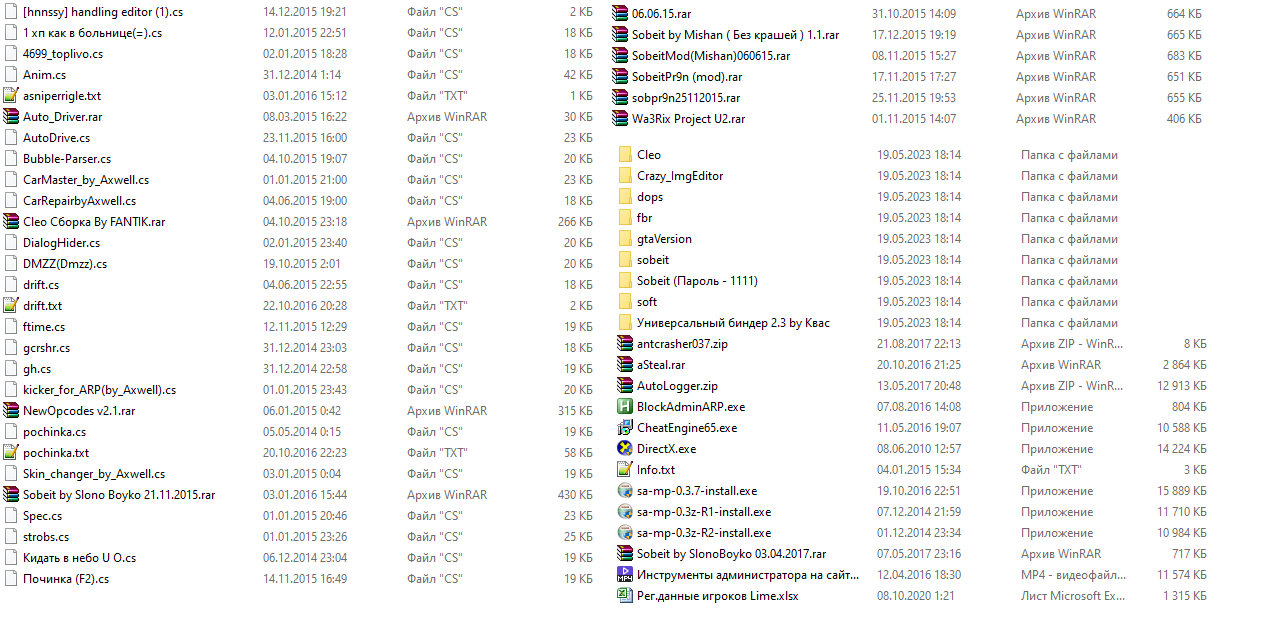Click the CheatEngine65.exe icon
Screen dimensions: 1280x619
625,428
